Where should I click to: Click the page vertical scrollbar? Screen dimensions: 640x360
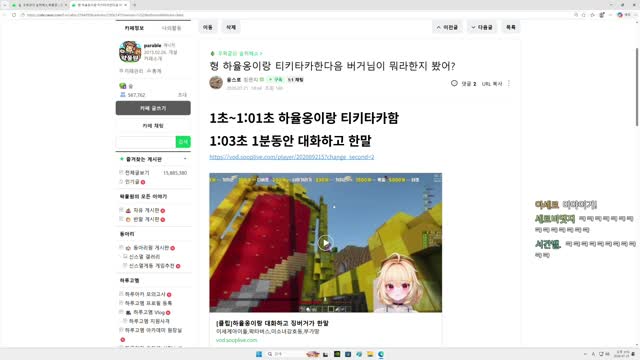coord(637,87)
